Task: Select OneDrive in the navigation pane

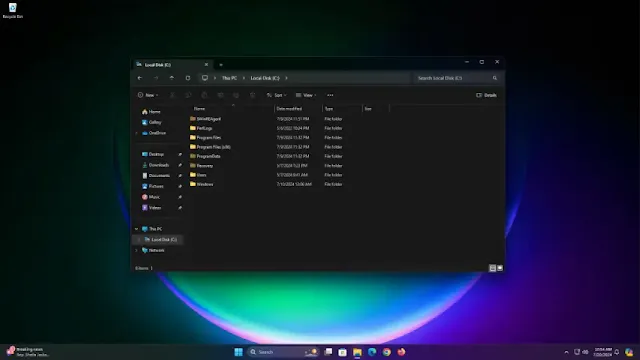Action: pyautogui.click(x=154, y=133)
